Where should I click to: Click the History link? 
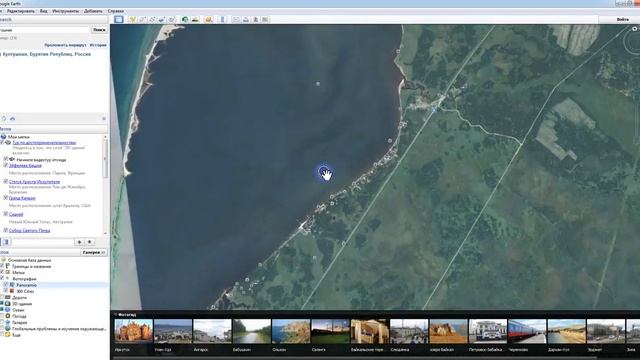98,45
